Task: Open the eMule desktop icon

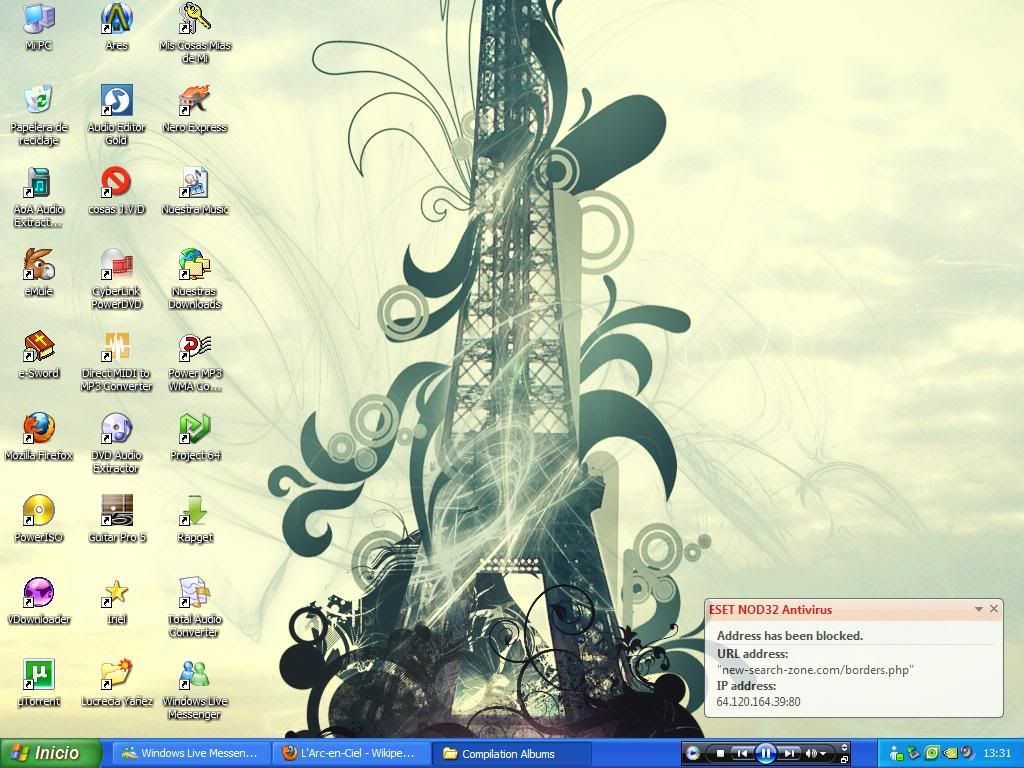Action: [39, 266]
